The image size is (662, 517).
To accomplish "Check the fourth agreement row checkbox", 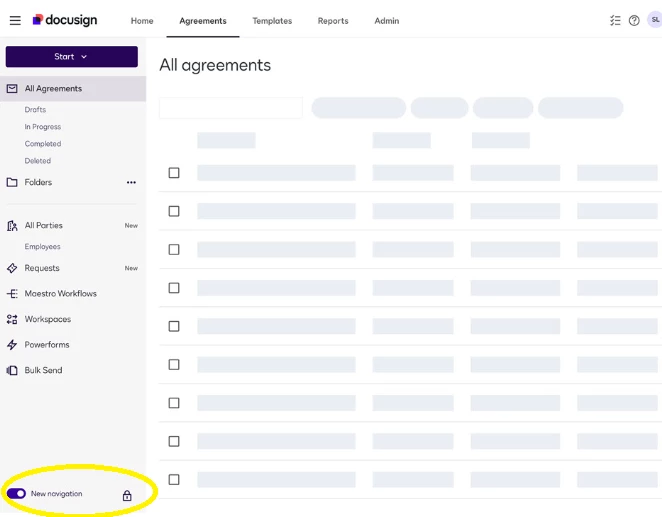I will coord(174,288).
